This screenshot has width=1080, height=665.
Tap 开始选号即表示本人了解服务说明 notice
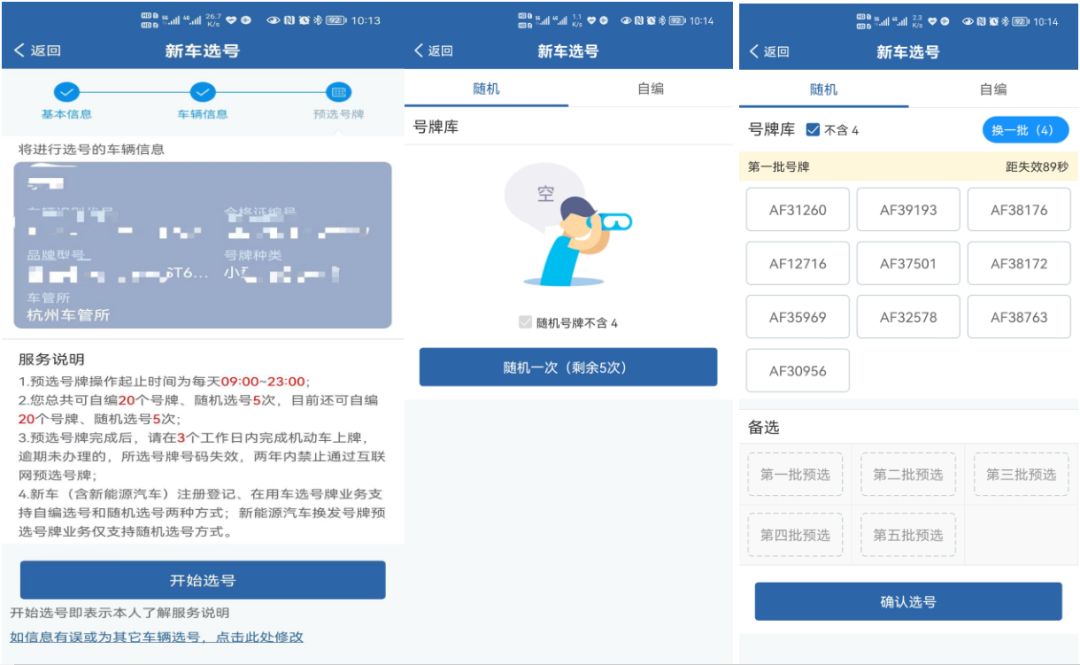120,613
